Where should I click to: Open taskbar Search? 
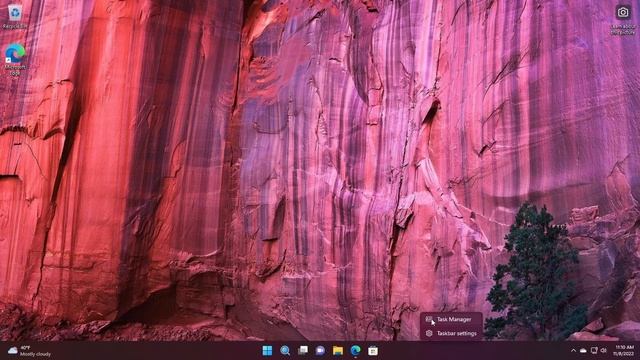pos(285,351)
